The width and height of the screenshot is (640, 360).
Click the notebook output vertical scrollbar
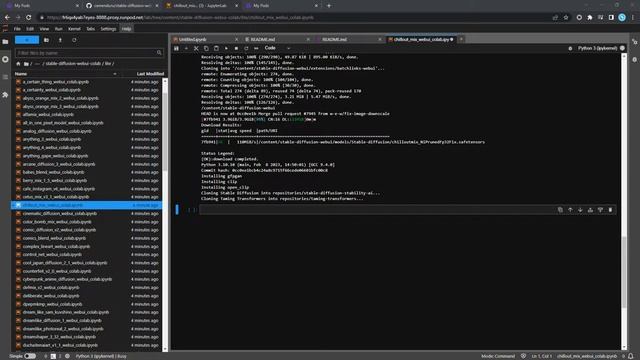point(624,271)
